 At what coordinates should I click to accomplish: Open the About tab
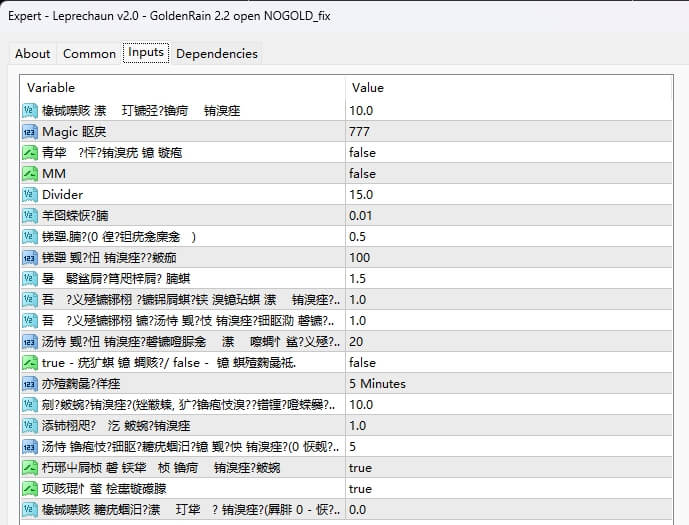(33, 54)
